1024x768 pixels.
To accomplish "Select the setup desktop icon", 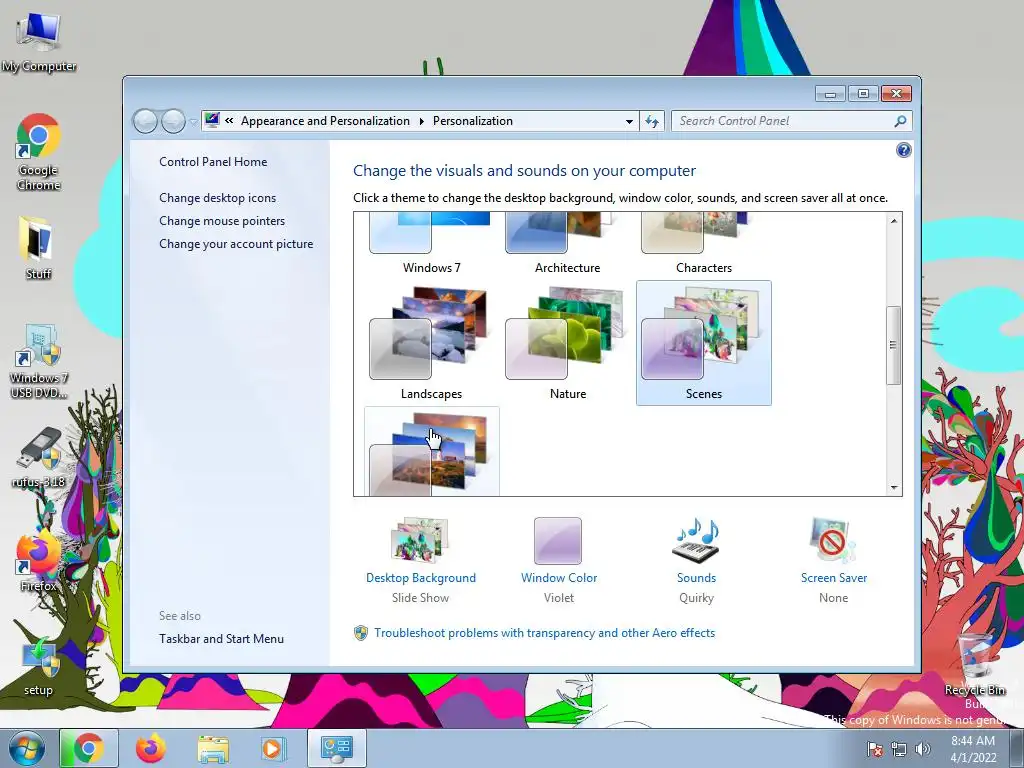I will (38, 667).
